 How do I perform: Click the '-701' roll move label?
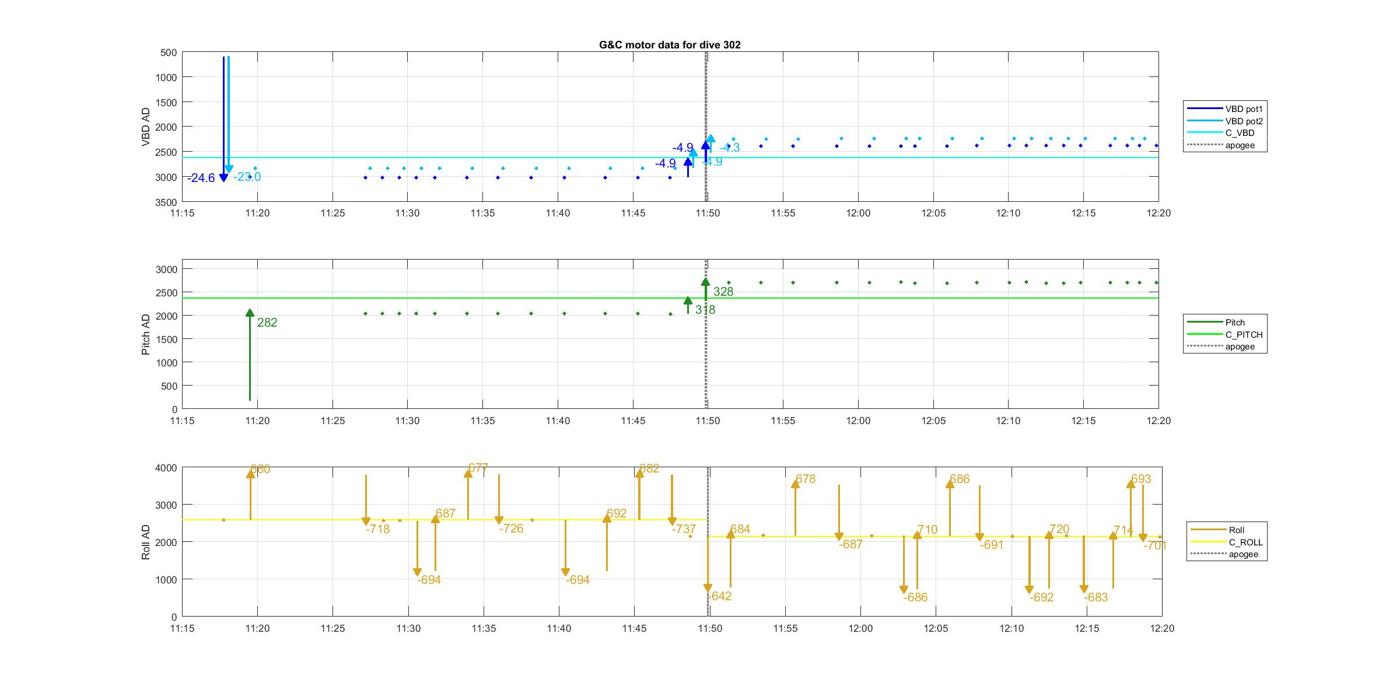click(1155, 546)
